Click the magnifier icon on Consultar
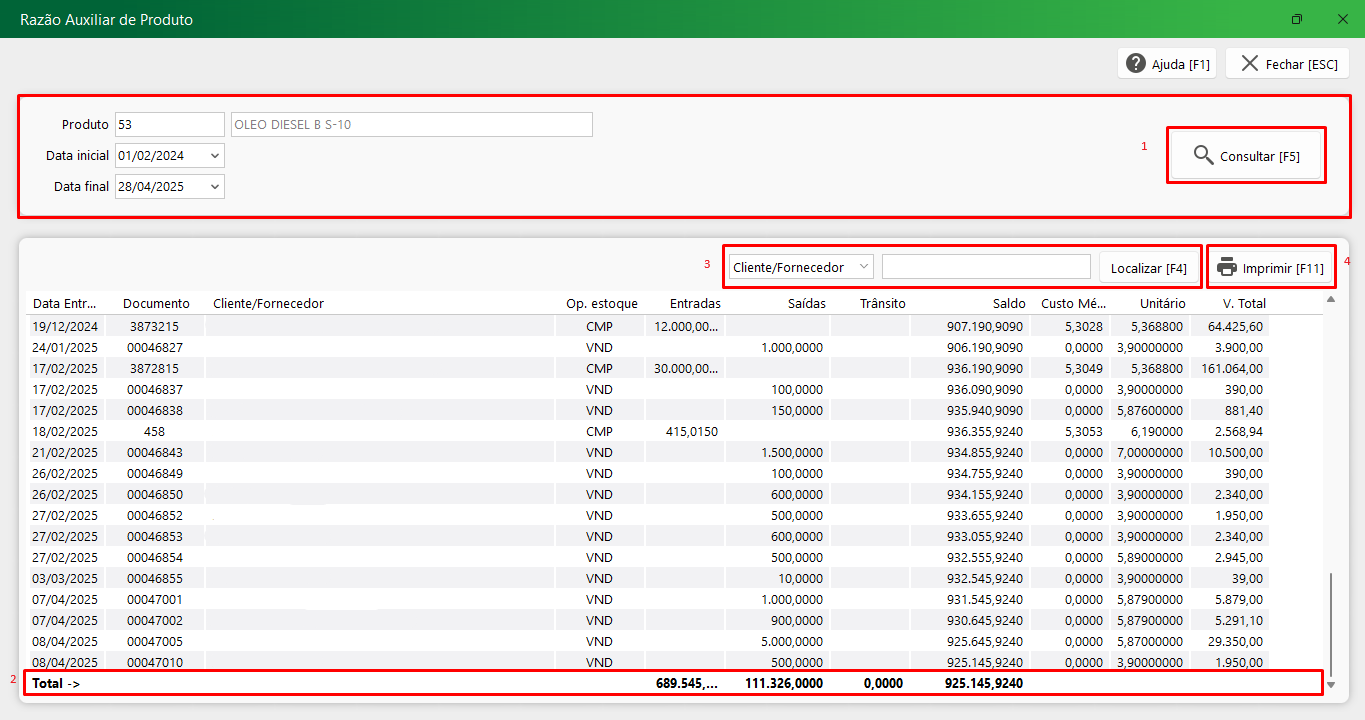 tap(1203, 156)
